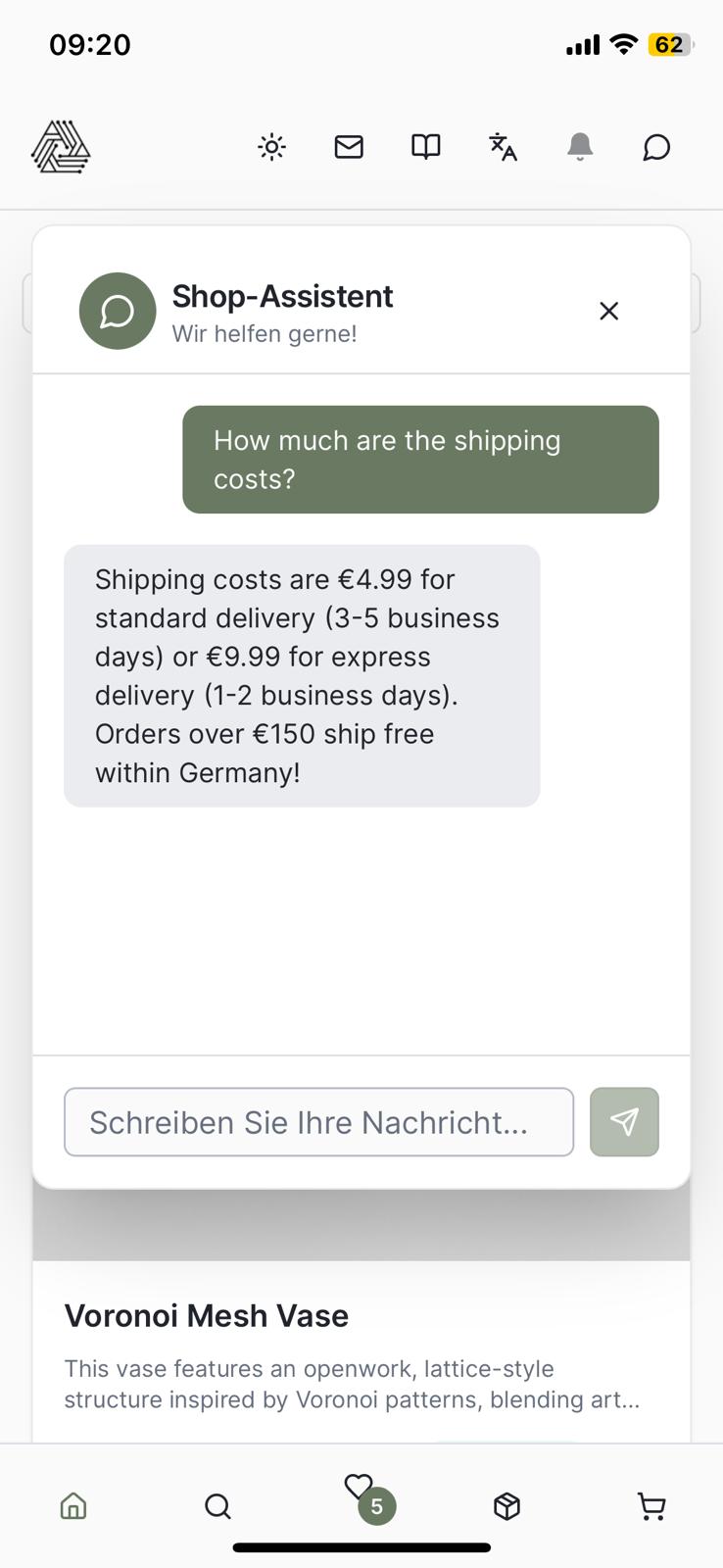Toggle the light/dark theme sun icon

click(271, 147)
